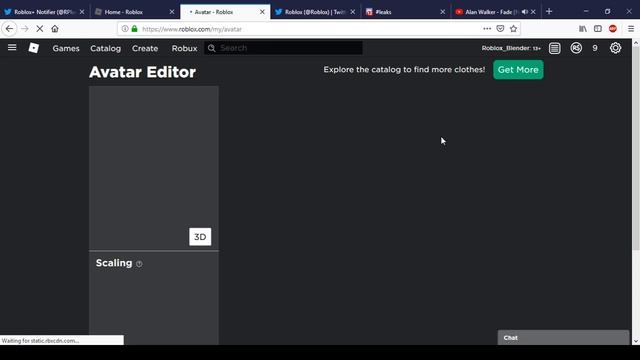
Task: Stop loading the page
Action: pos(40,29)
